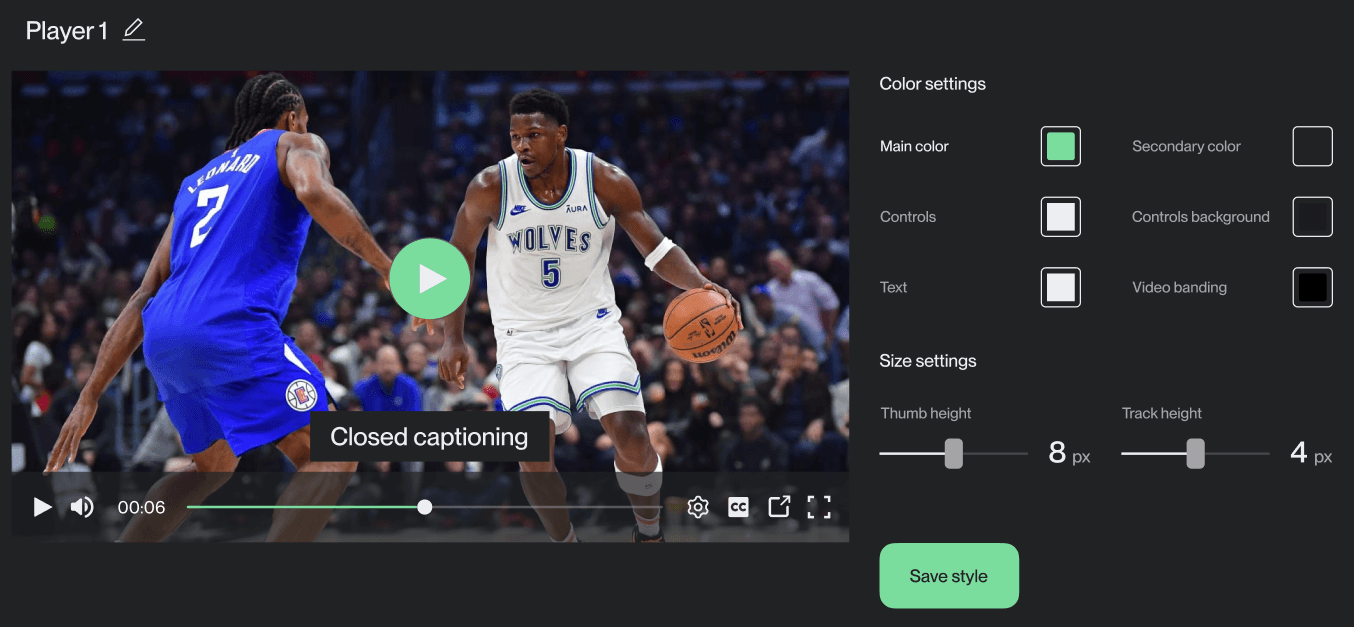Click the Thumb height label
Screen dimensions: 1354x627
926,413
